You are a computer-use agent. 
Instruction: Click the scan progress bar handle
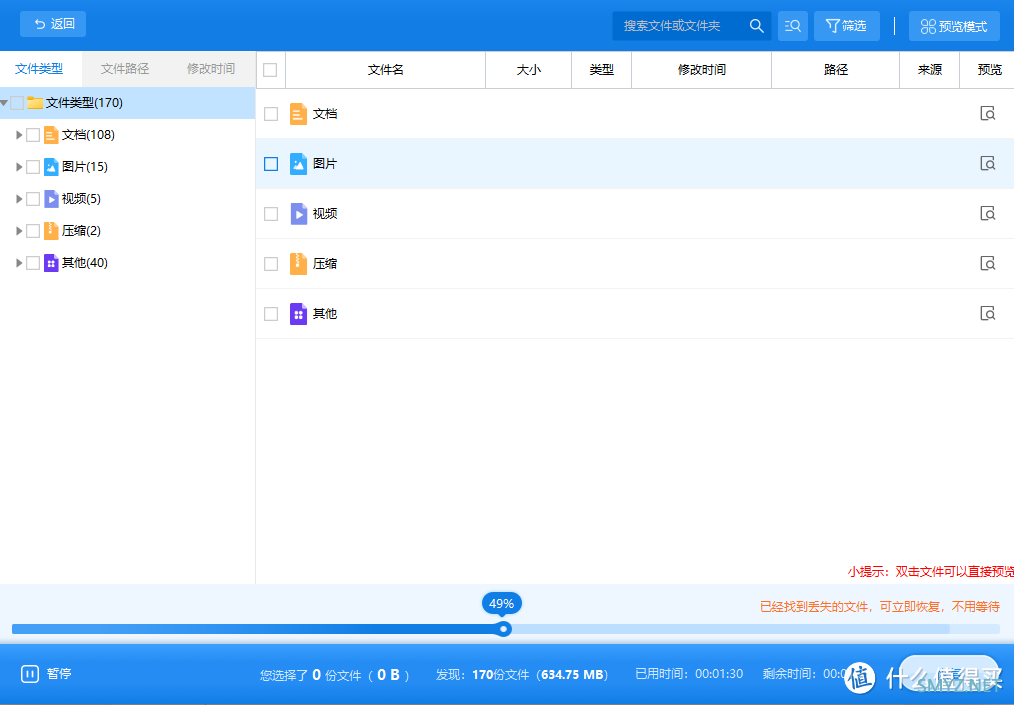pos(504,629)
